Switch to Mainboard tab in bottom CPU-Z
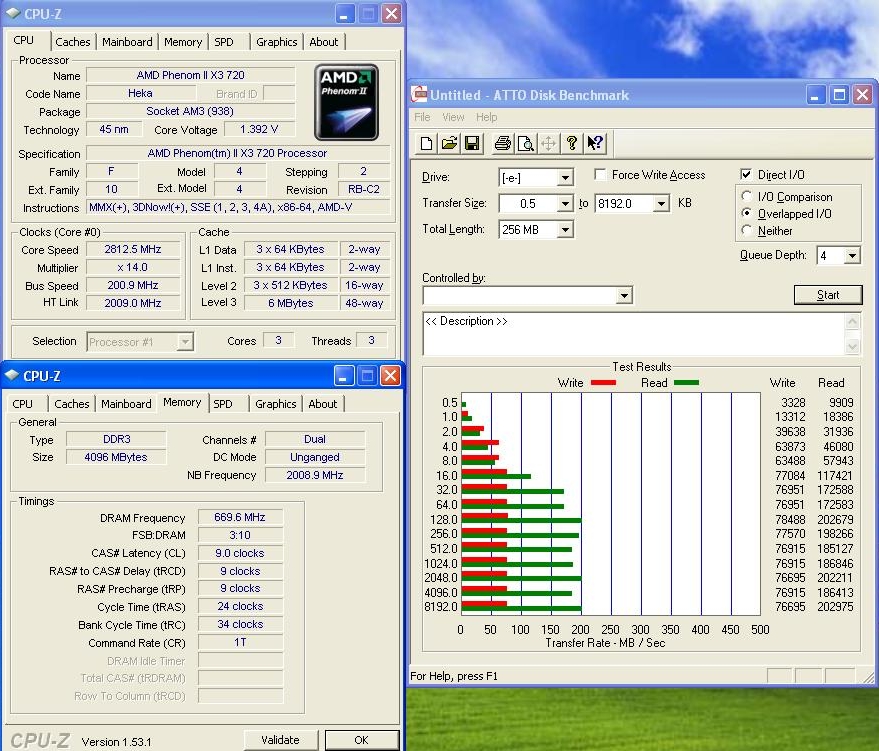This screenshot has width=879, height=751. (126, 404)
